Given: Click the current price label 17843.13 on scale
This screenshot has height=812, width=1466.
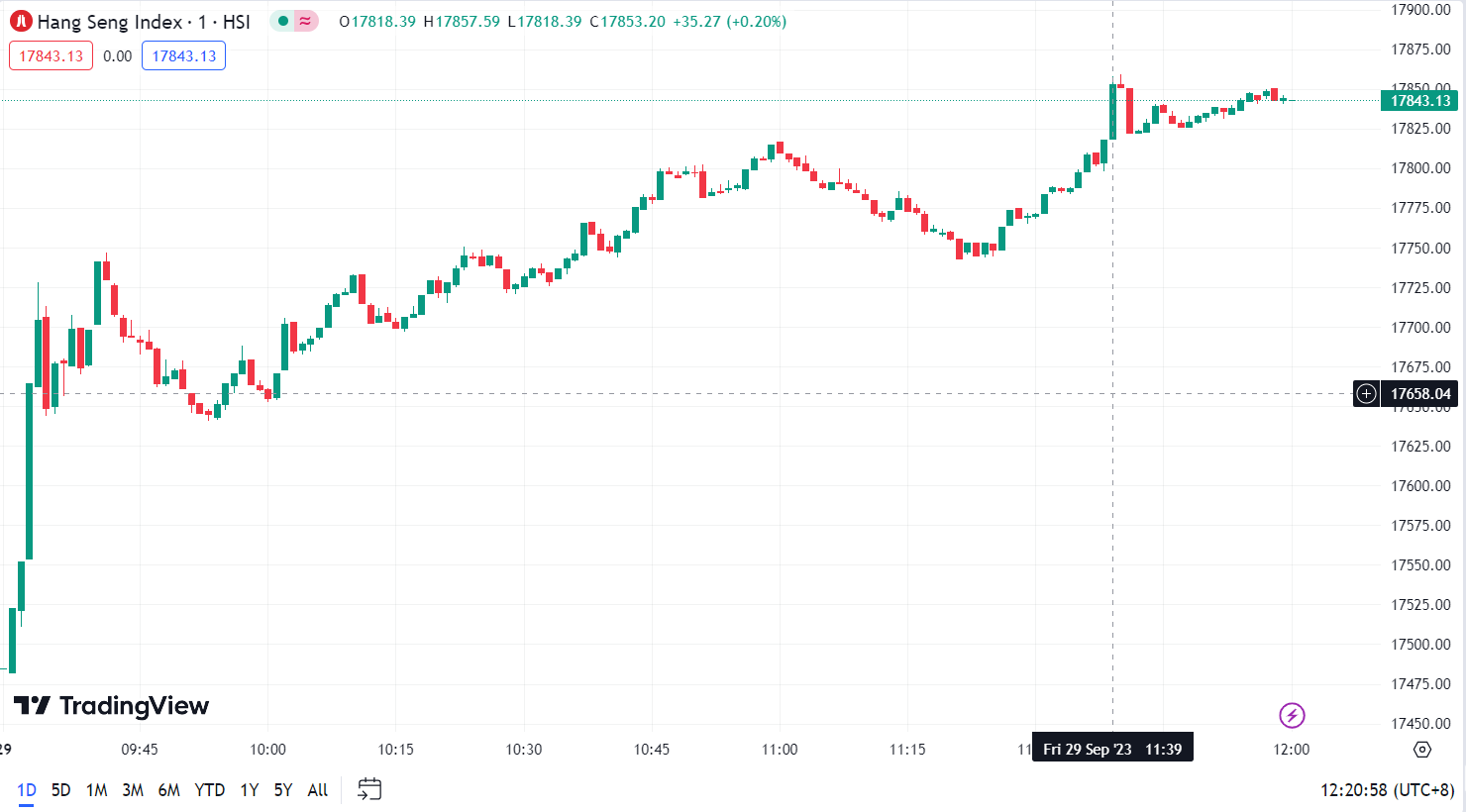Looking at the screenshot, I should coord(1419,101).
